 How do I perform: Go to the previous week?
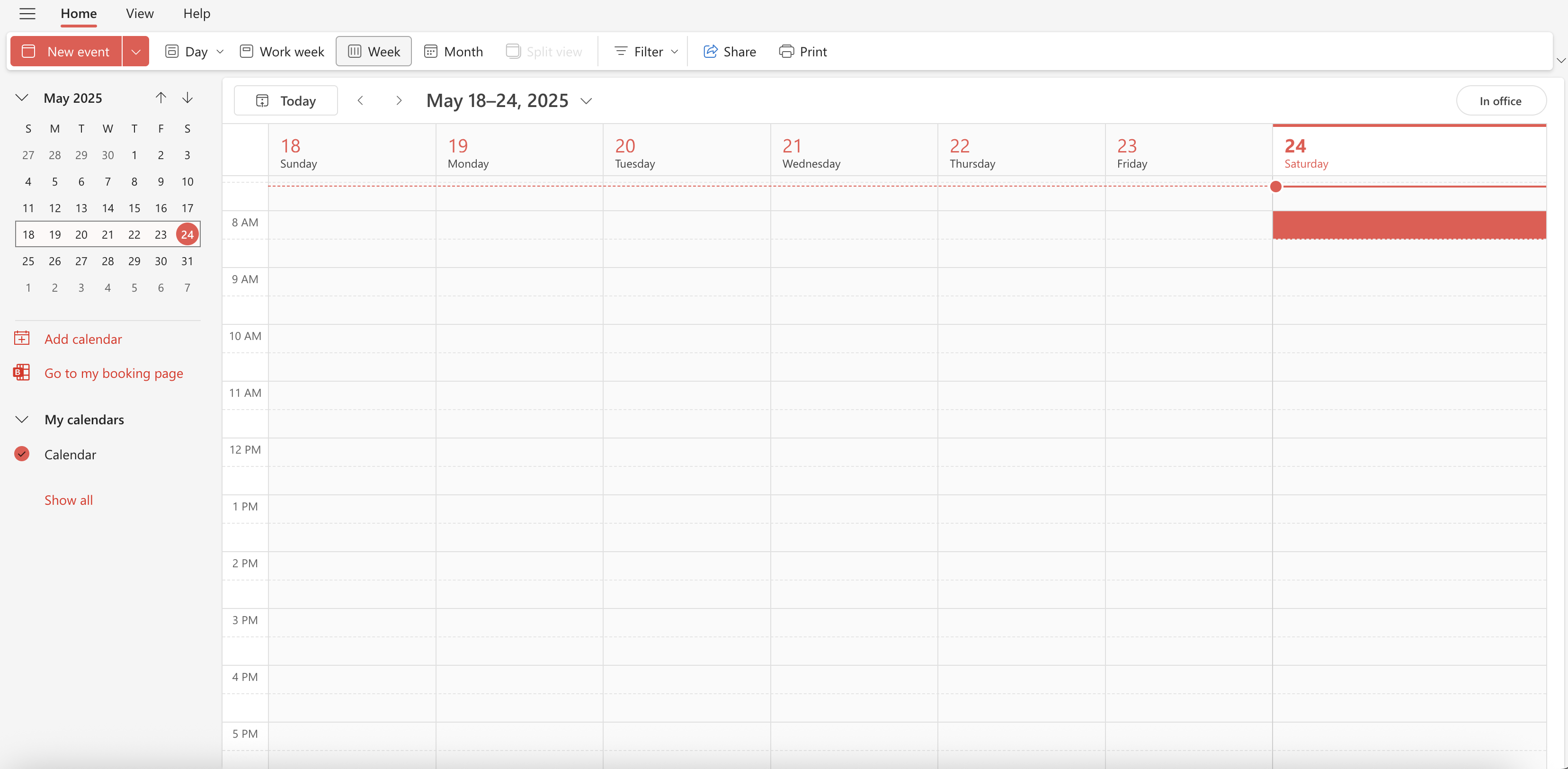point(360,100)
